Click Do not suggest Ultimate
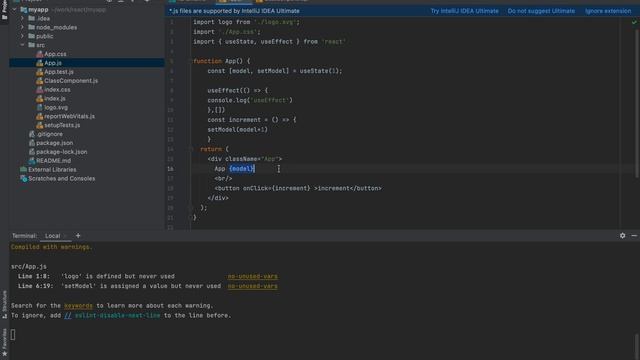 (x=541, y=11)
